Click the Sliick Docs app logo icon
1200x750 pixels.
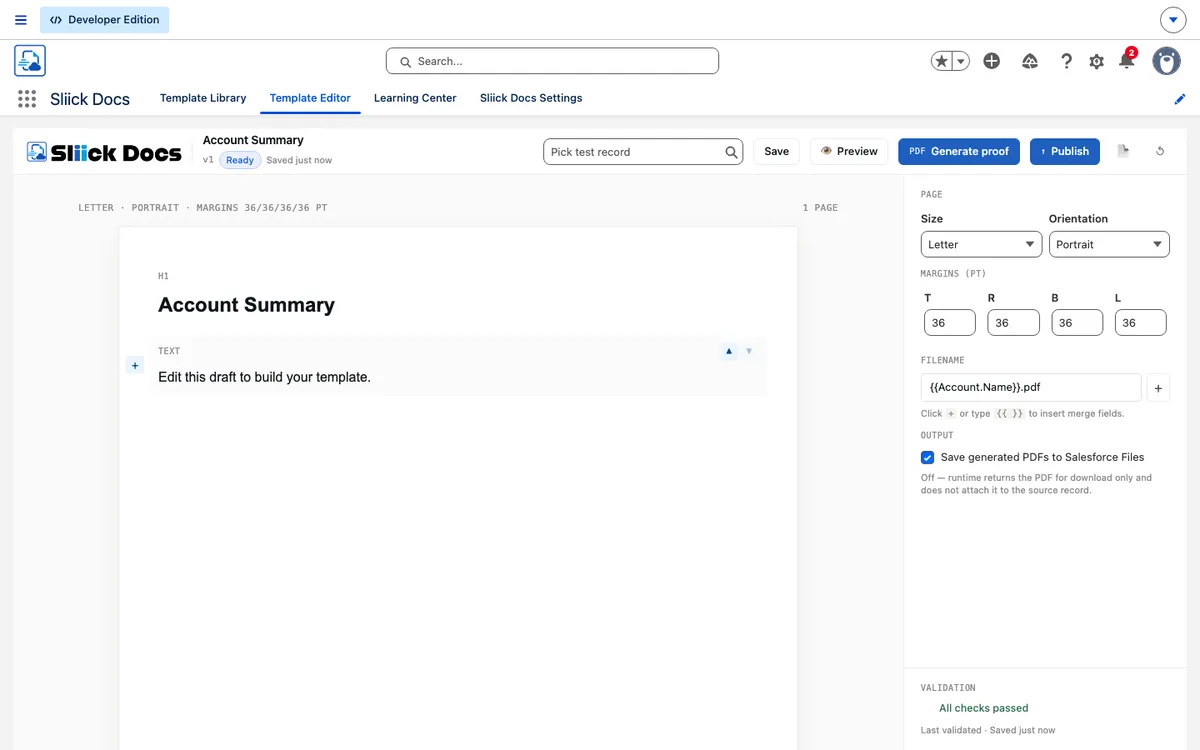coord(30,60)
